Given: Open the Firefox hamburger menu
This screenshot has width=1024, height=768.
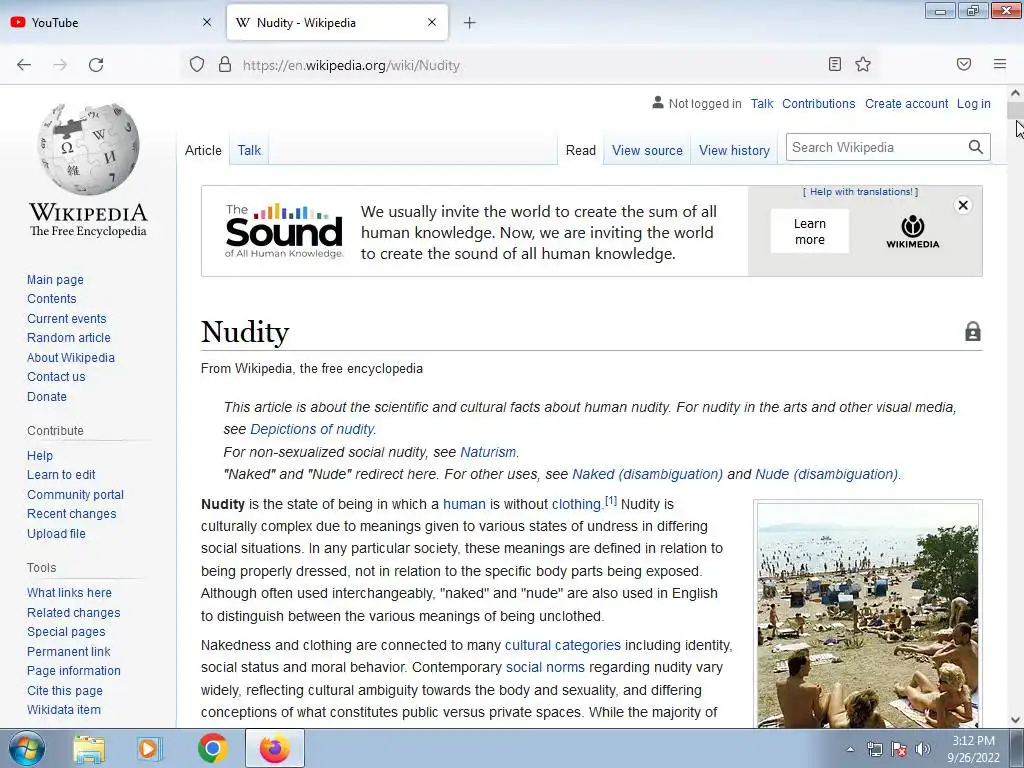Looking at the screenshot, I should coord(999,64).
